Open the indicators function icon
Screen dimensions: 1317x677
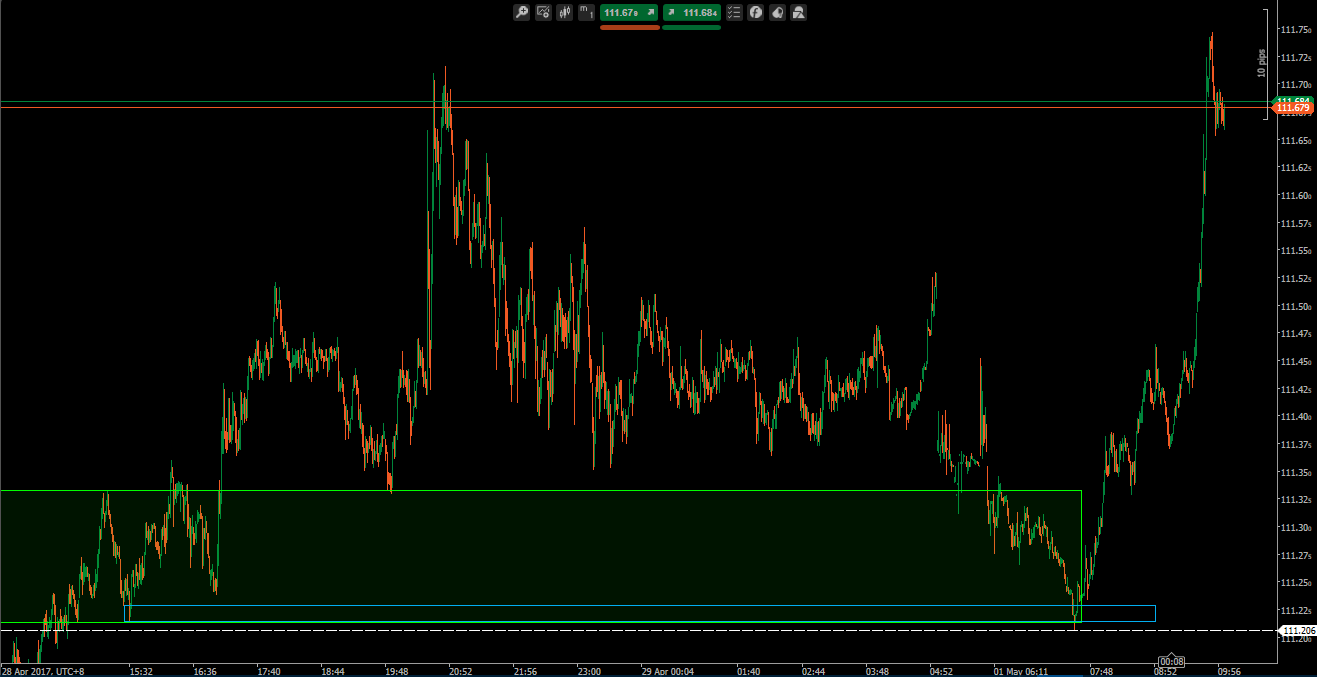point(756,12)
